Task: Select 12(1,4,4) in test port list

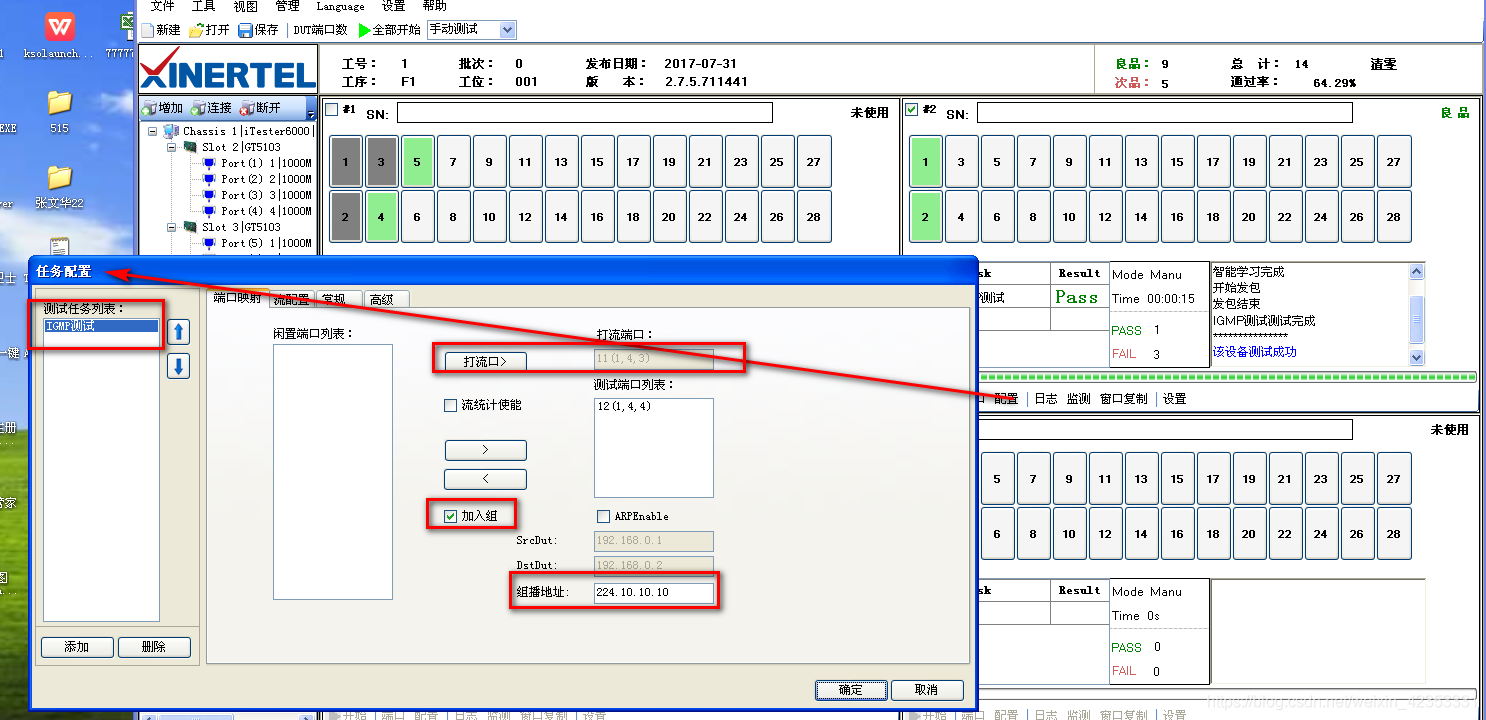Action: click(x=624, y=406)
